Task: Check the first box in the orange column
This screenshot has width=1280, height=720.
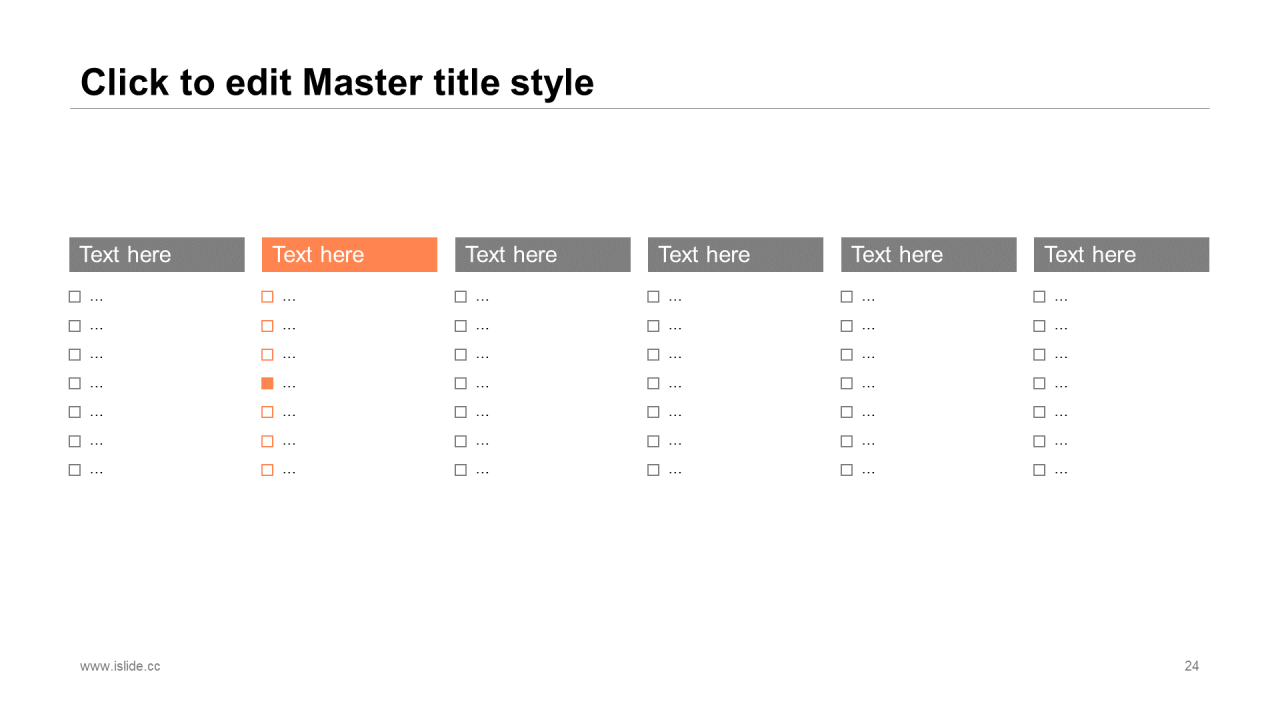Action: 267,297
